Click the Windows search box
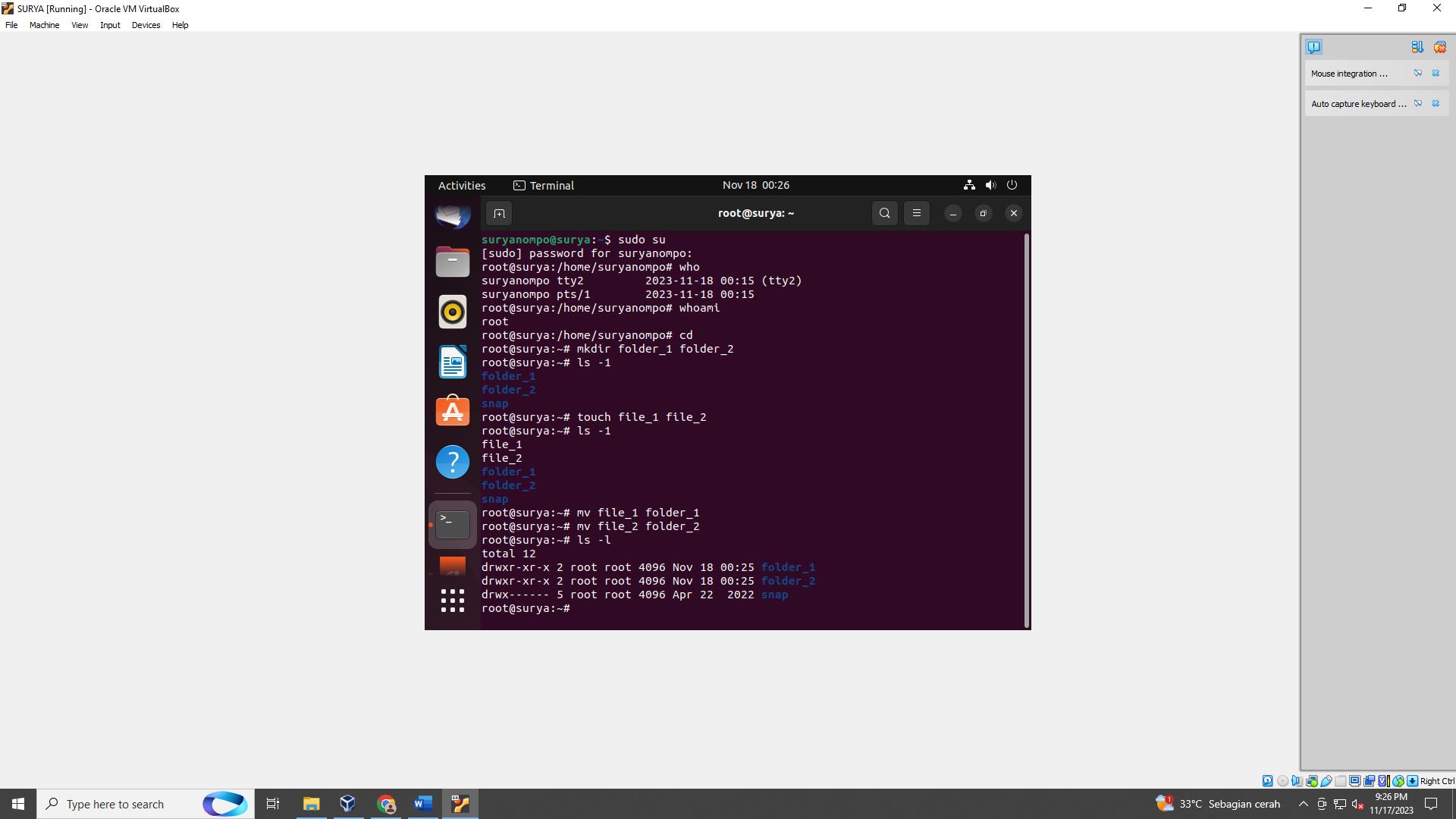Screen dimensions: 1456x819 [144, 804]
